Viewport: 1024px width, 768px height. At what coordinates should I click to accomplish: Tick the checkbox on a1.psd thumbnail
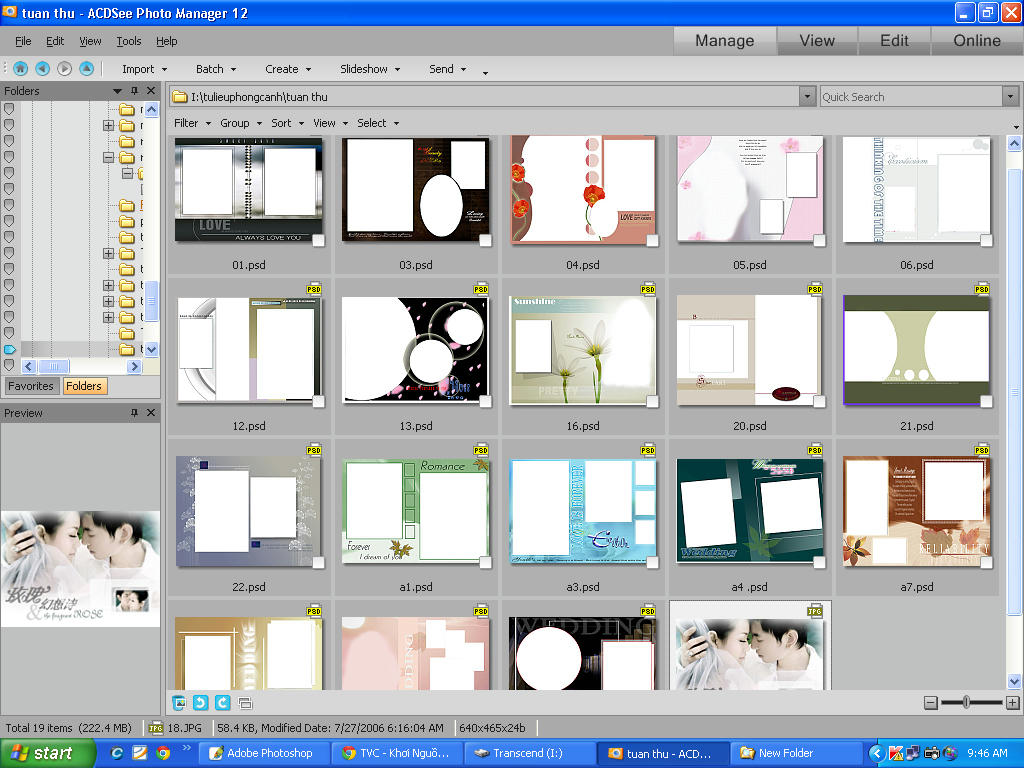(485, 562)
